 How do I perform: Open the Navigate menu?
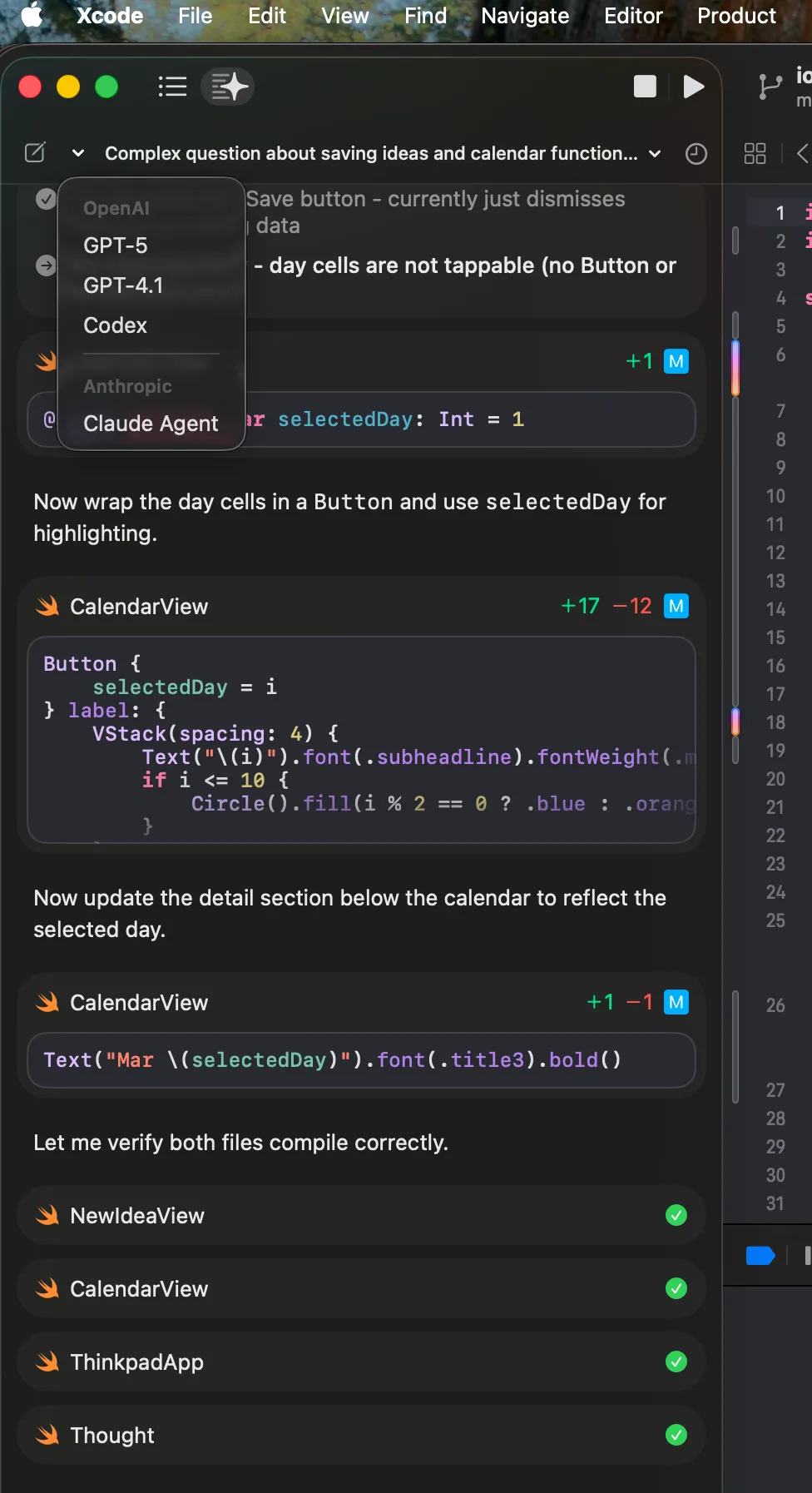[x=525, y=16]
